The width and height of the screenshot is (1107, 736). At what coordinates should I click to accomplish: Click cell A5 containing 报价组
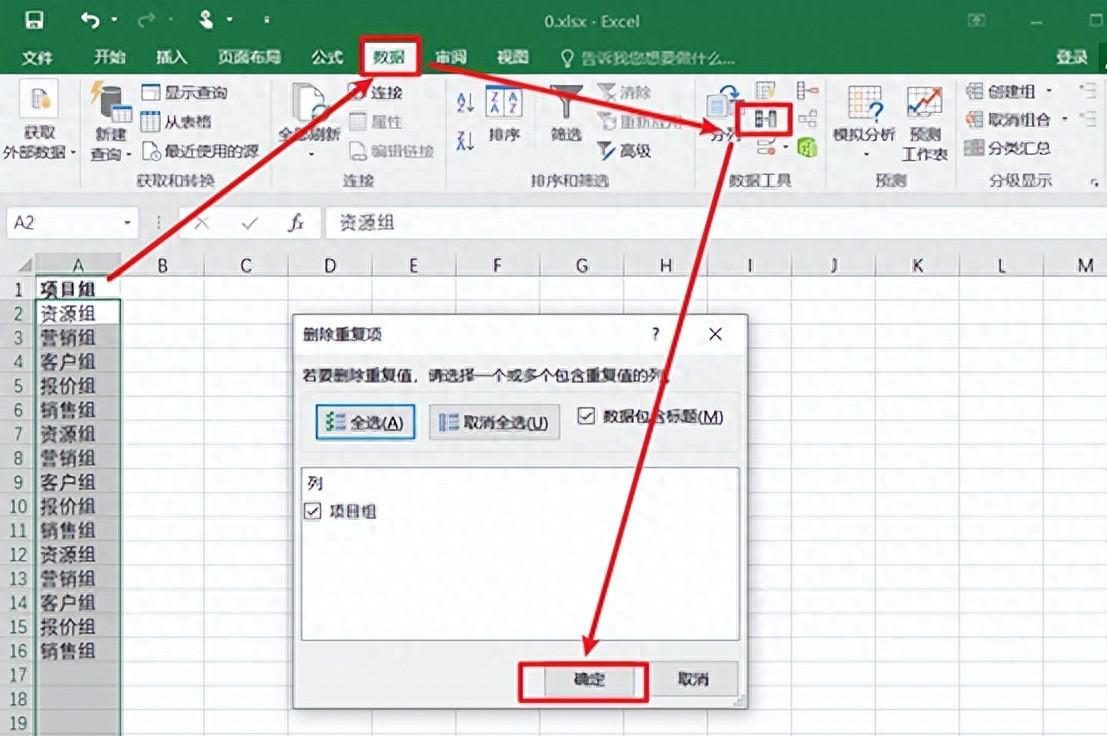coord(78,385)
